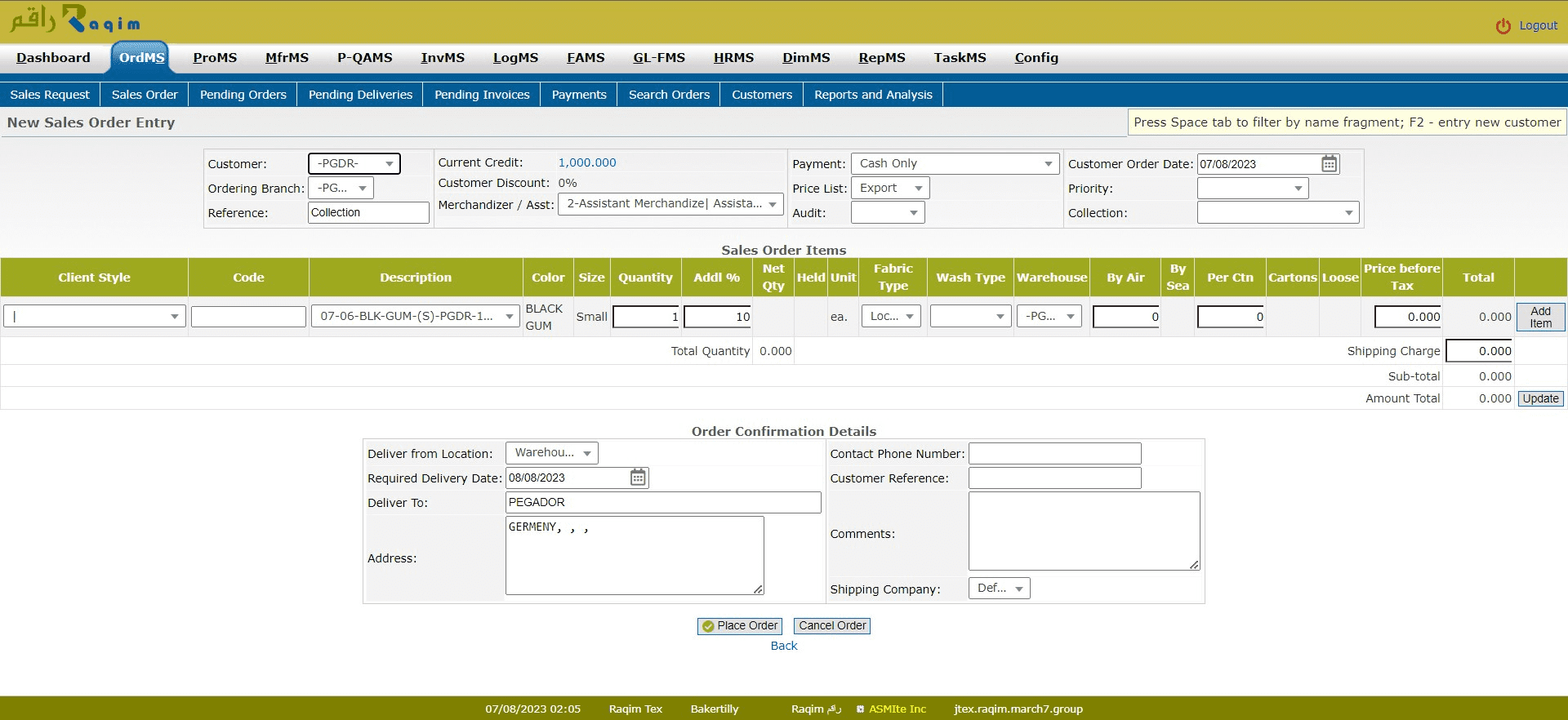Open the Merchandizer / Asst dropdown
Image resolution: width=1568 pixels, height=720 pixels.
(x=670, y=204)
